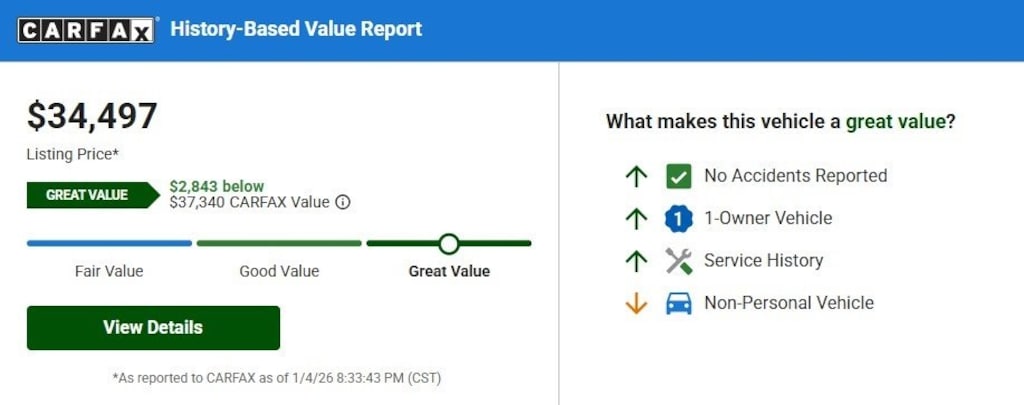This screenshot has height=405, width=1024.
Task: Click the $2,843 below text
Action: [217, 186]
